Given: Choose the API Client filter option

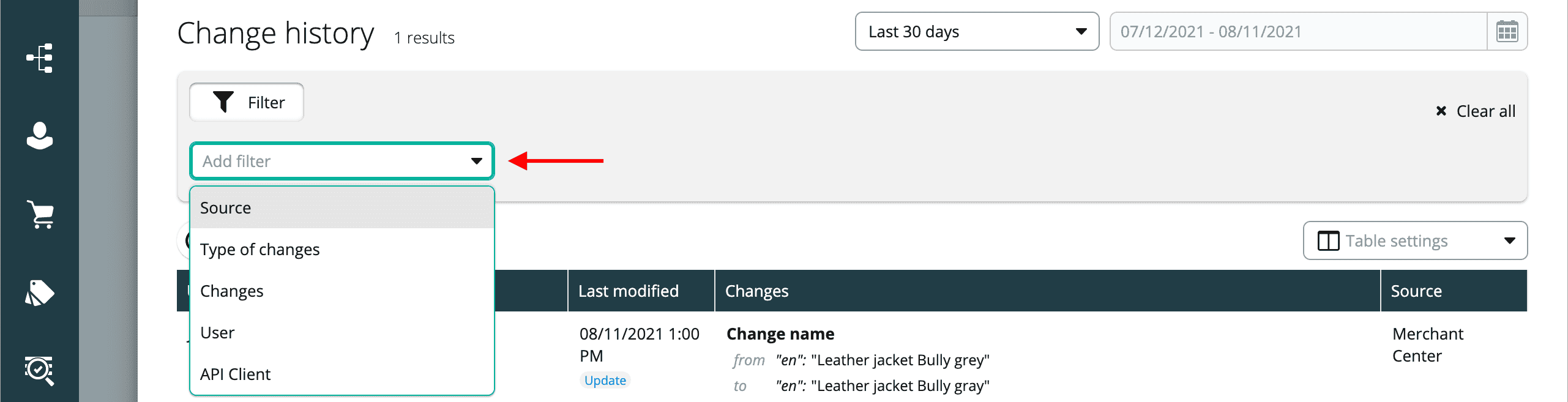Looking at the screenshot, I should point(342,374).
